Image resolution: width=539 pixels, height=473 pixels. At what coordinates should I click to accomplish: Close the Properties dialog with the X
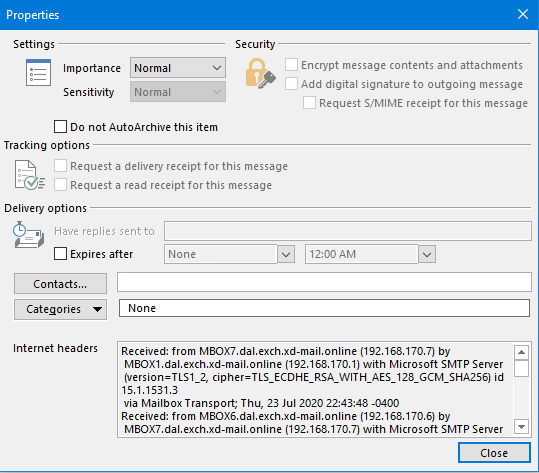(x=523, y=14)
